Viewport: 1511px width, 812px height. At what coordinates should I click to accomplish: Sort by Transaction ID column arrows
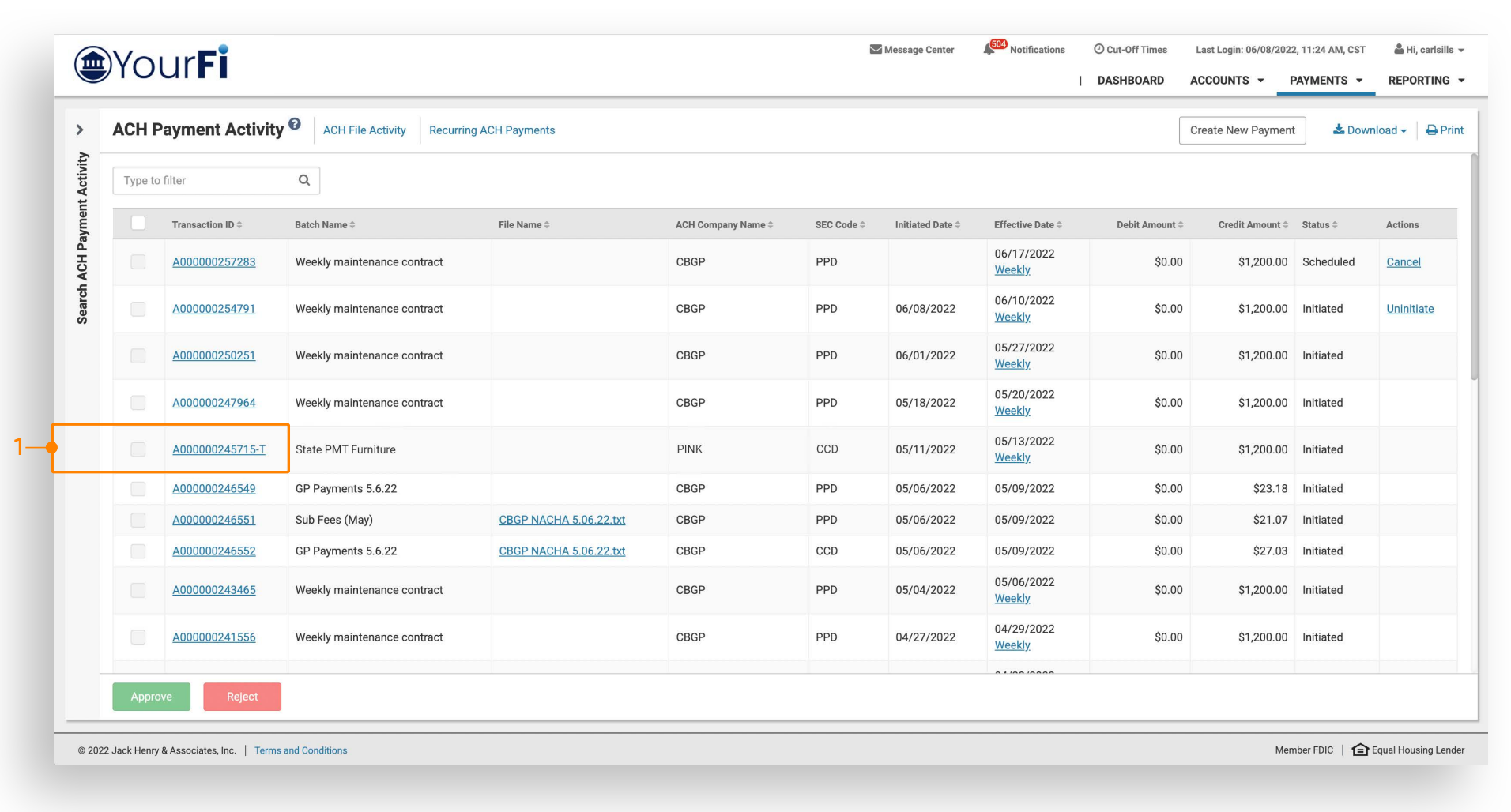239,225
